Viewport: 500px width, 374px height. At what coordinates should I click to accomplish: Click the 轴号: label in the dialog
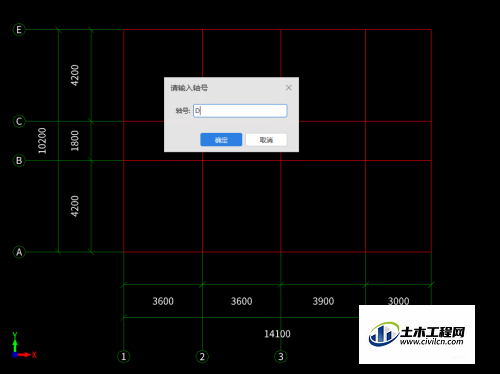pyautogui.click(x=183, y=111)
